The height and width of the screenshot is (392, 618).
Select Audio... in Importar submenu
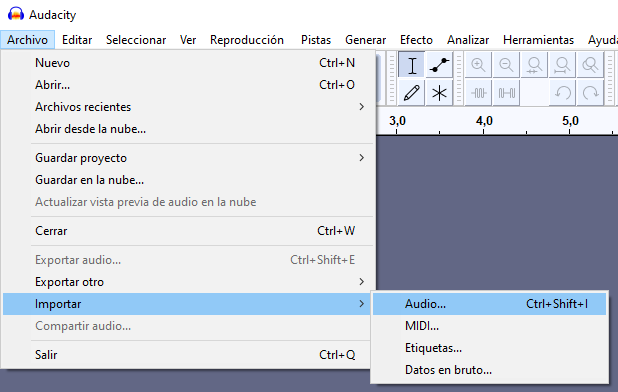point(489,304)
